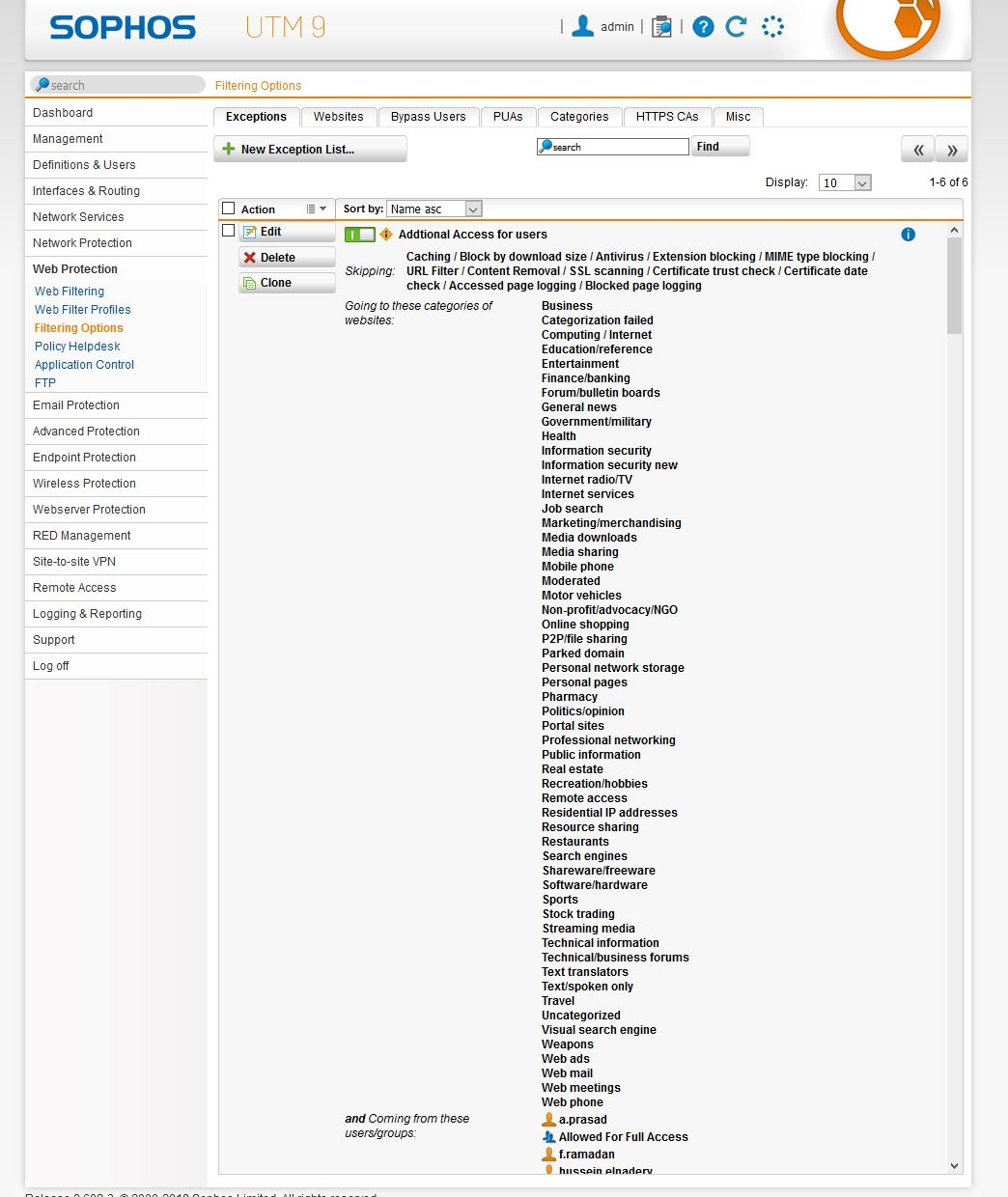Go to previous page of exceptions

pyautogui.click(x=917, y=150)
